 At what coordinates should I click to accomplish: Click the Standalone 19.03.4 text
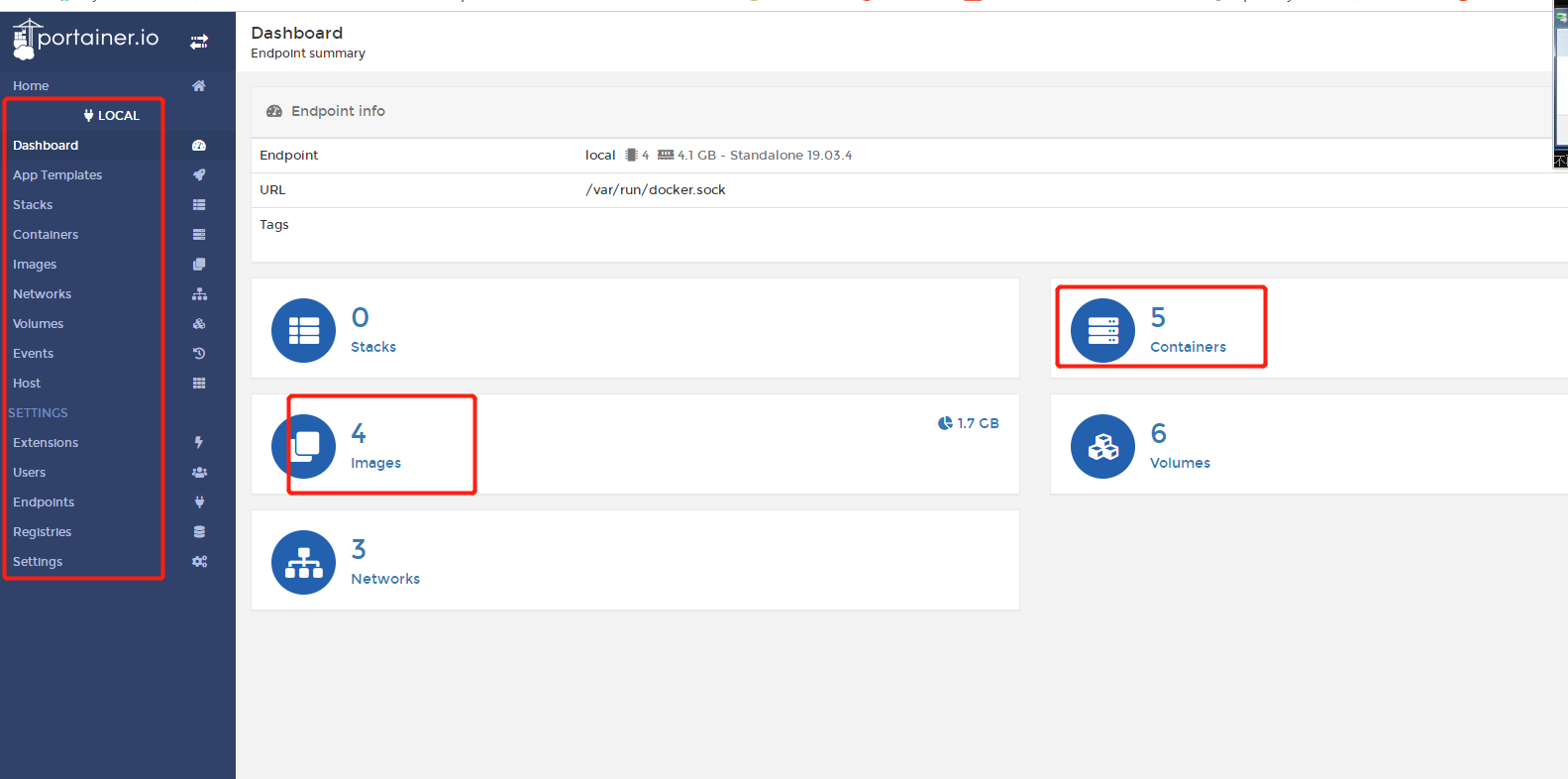point(790,156)
